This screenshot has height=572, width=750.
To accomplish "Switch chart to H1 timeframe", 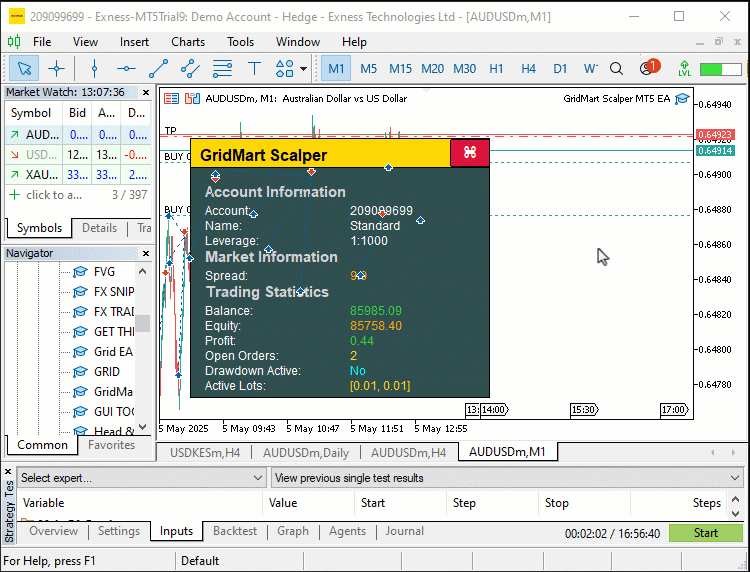I will (496, 69).
